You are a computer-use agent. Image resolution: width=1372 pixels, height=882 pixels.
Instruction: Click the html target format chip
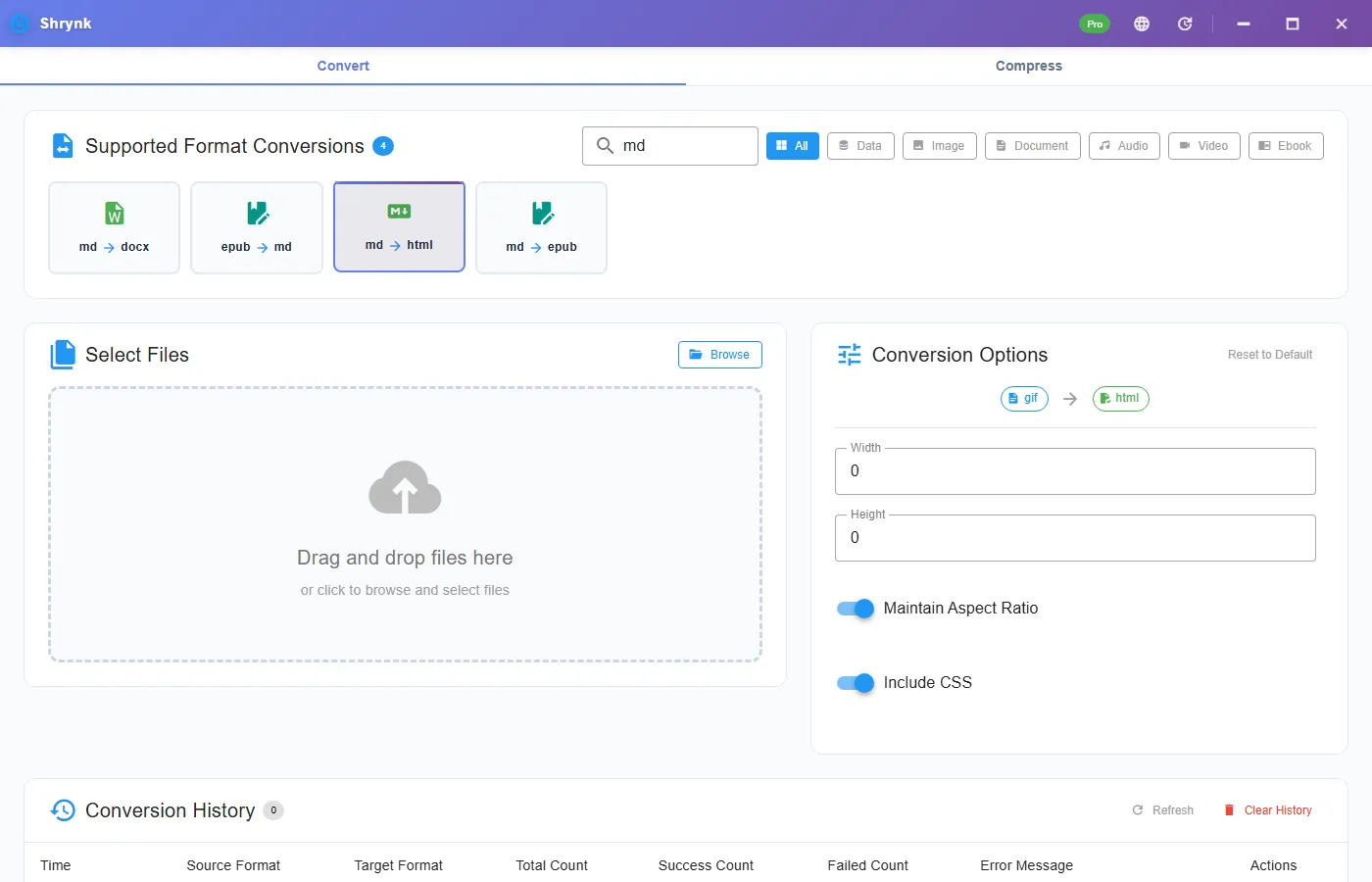1120,399
